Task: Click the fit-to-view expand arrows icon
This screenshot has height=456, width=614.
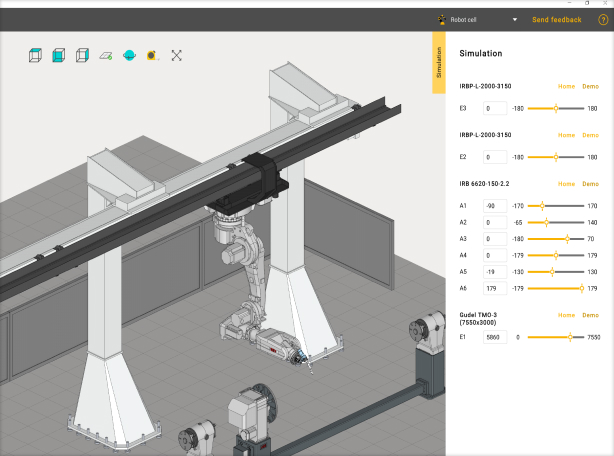Action: click(x=177, y=56)
